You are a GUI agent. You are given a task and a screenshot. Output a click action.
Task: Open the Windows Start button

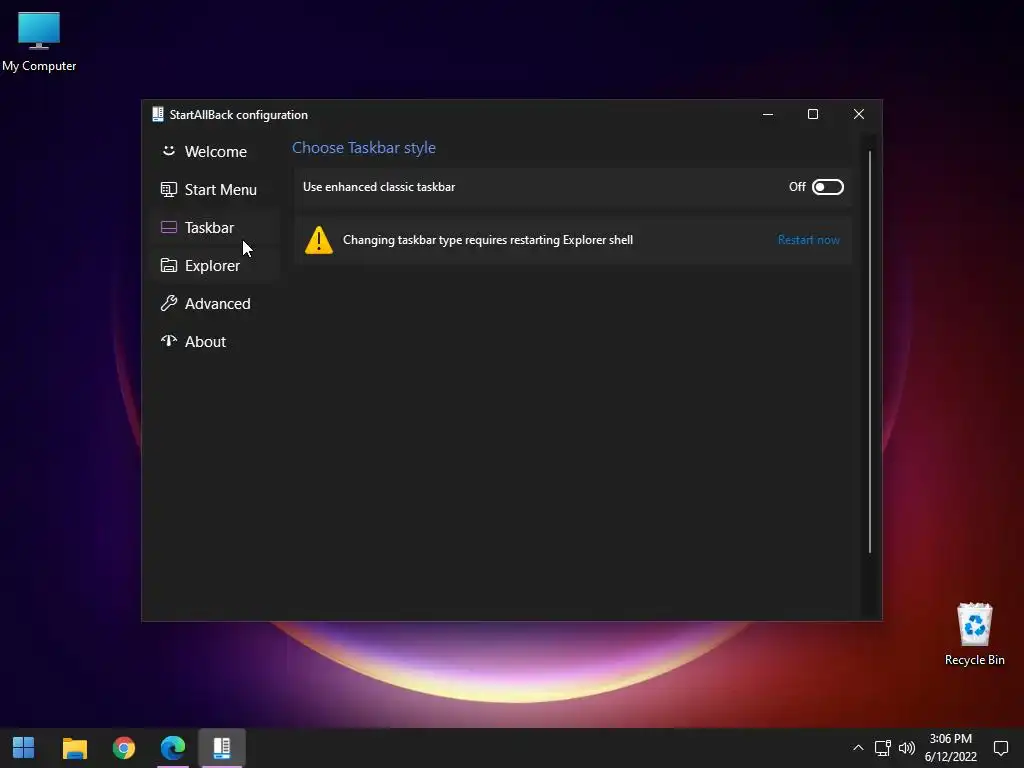coord(24,748)
